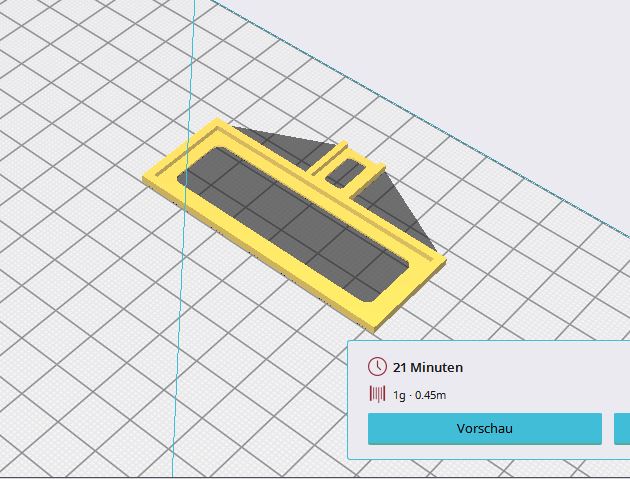Click the partially visible button beside Vorschau

click(621, 428)
